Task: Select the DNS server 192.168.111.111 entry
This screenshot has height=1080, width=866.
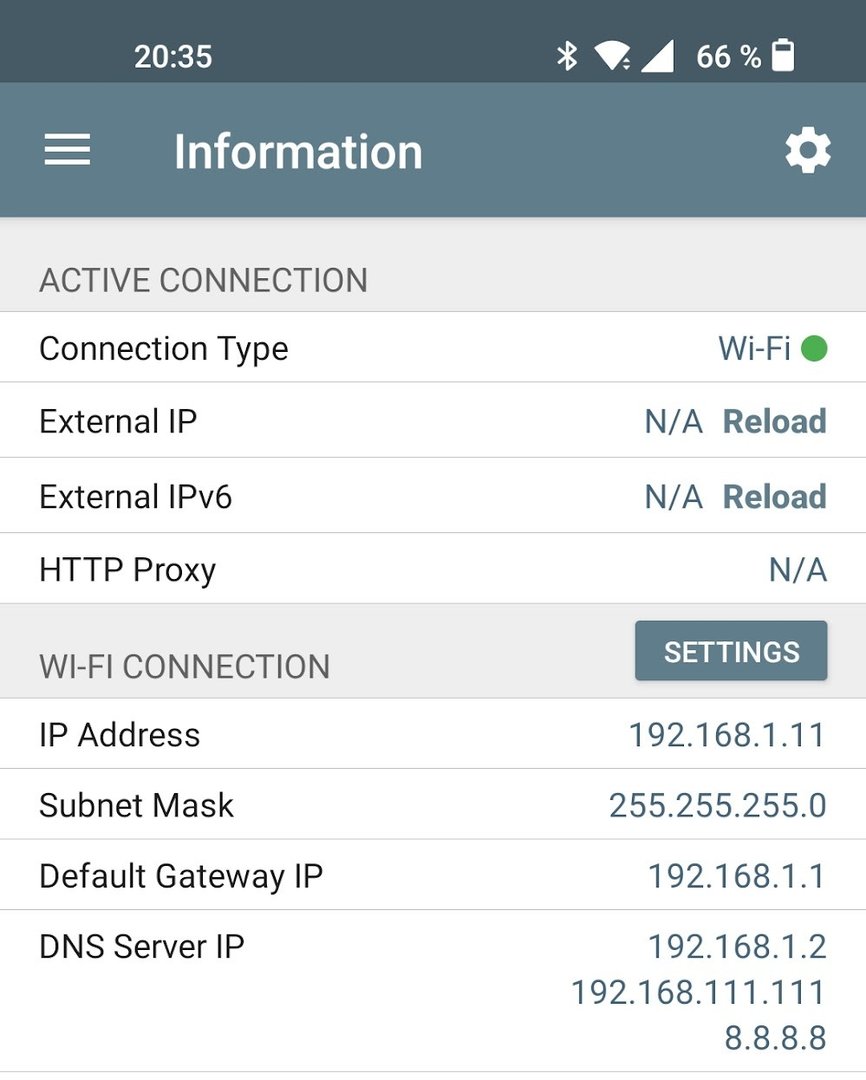Action: 698,992
